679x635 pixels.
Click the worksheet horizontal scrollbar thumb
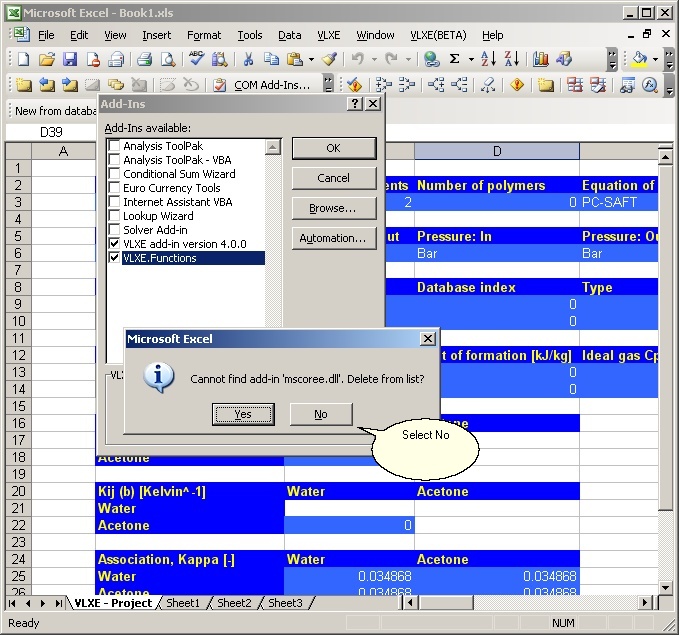446,603
